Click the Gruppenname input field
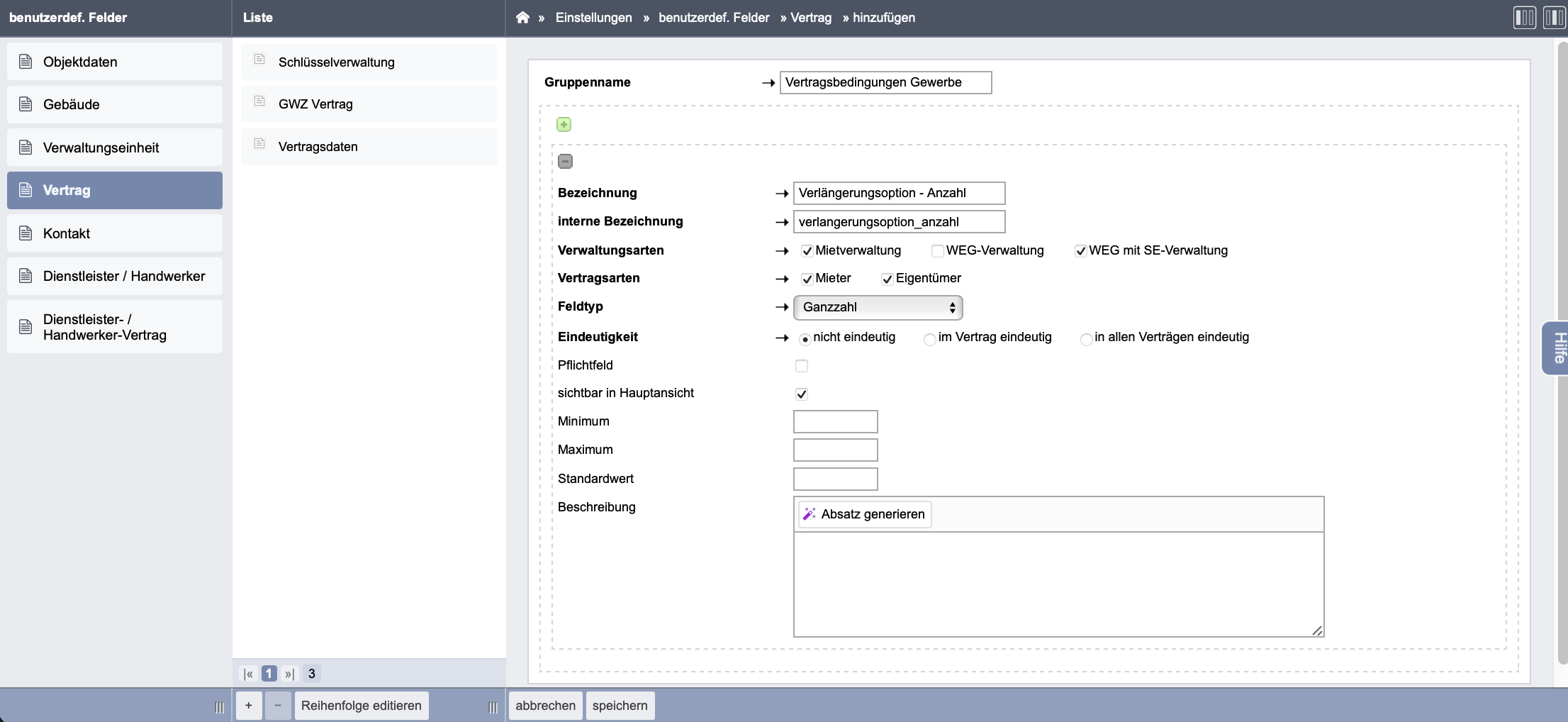This screenshot has height=722, width=1568. point(885,82)
